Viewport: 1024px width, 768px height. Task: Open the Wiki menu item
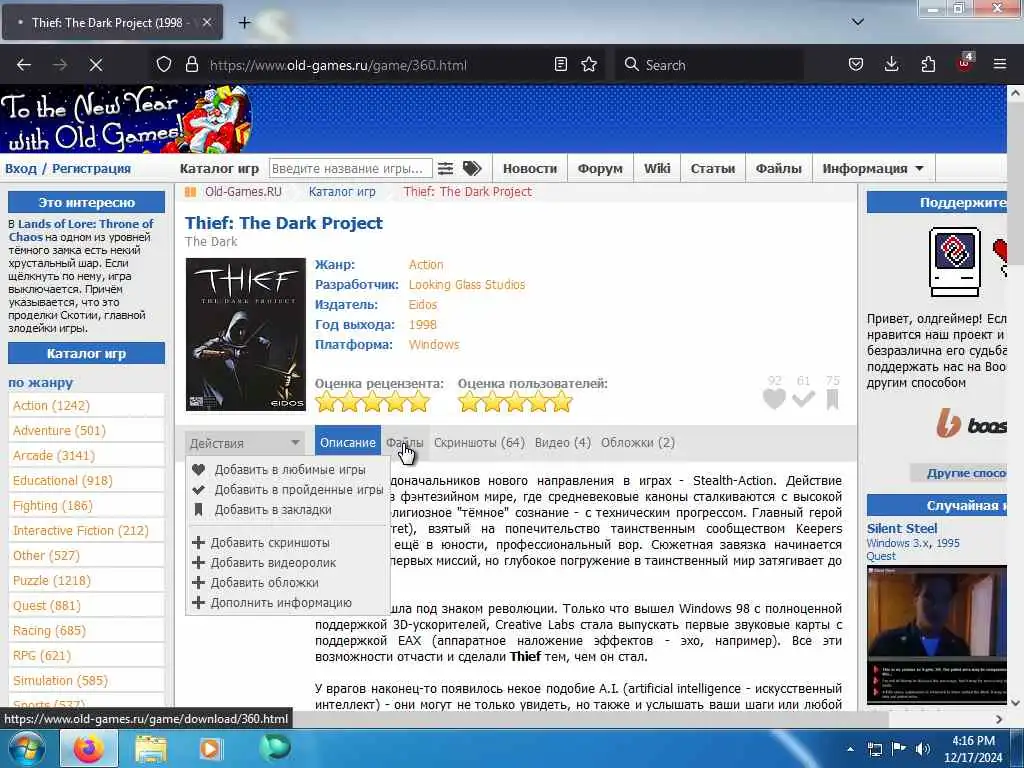(657, 168)
